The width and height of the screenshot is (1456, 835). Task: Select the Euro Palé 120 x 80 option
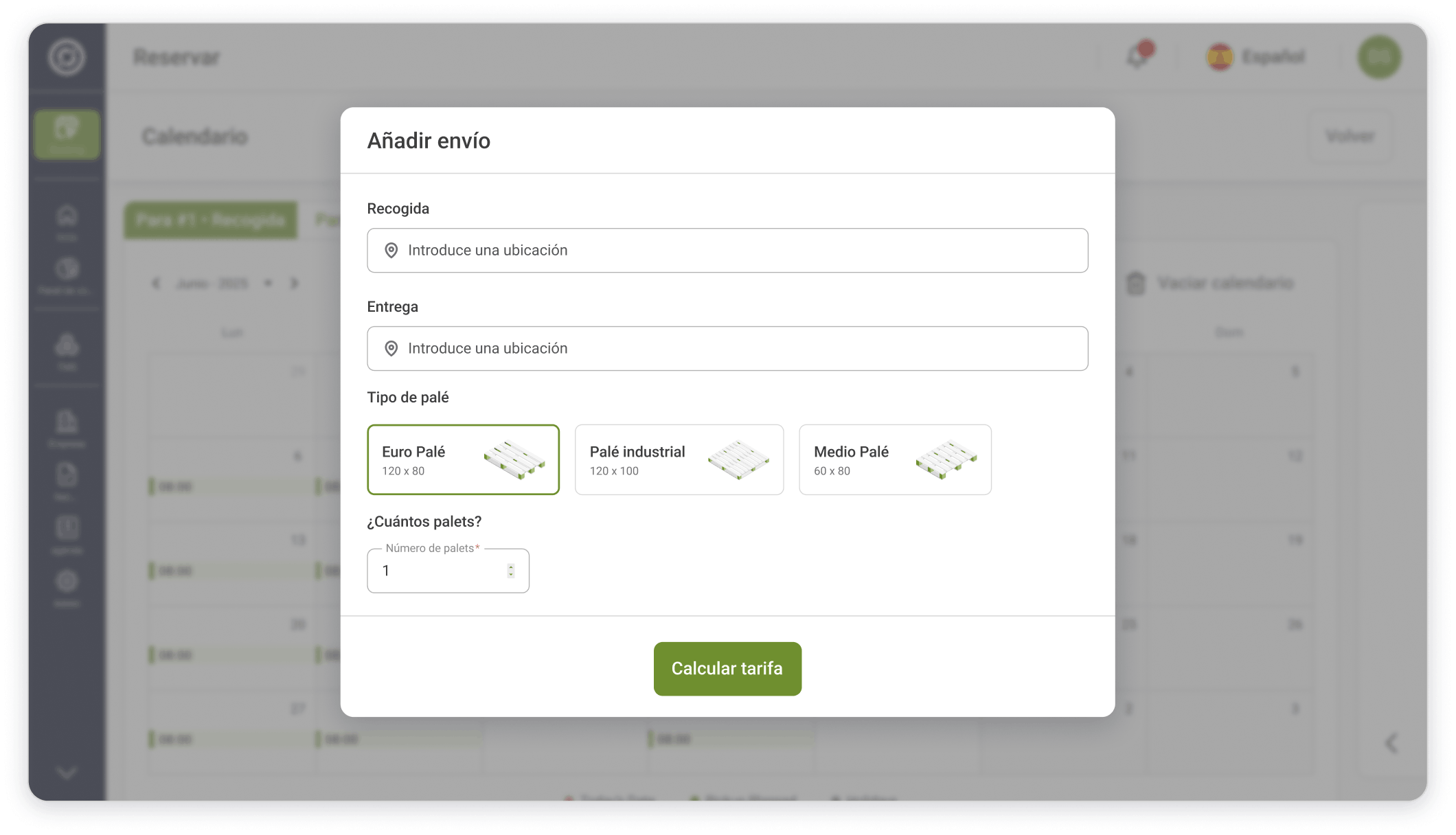pos(463,460)
